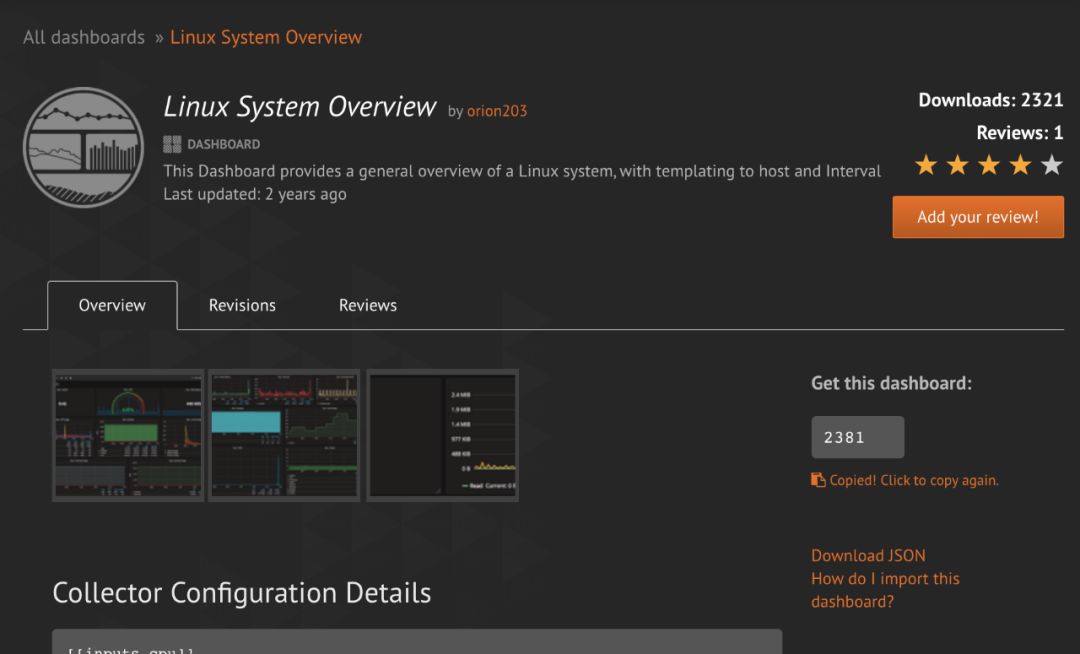Download the dashboard via Download JSON link

click(868, 555)
